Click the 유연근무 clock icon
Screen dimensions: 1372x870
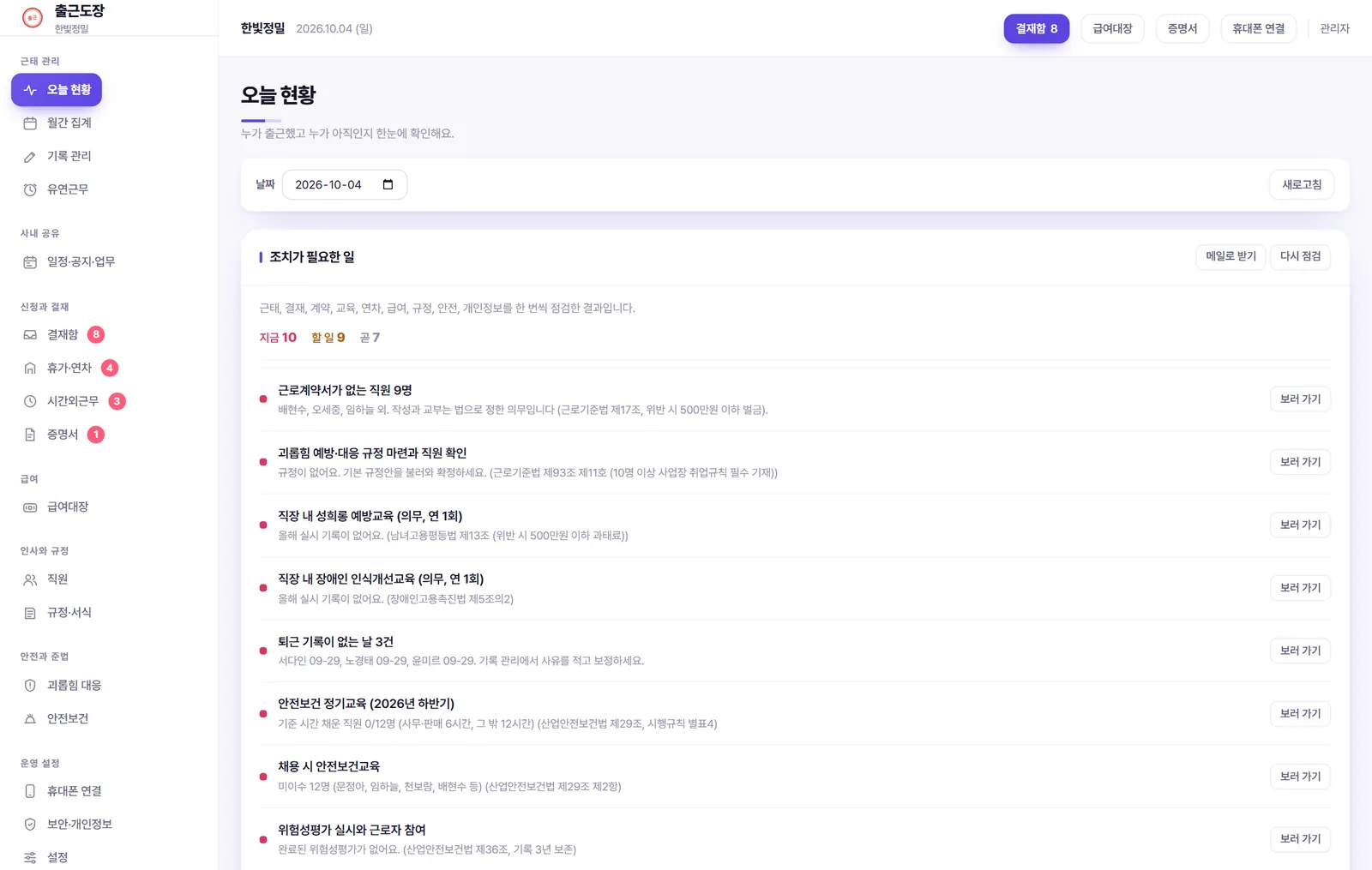(x=30, y=189)
